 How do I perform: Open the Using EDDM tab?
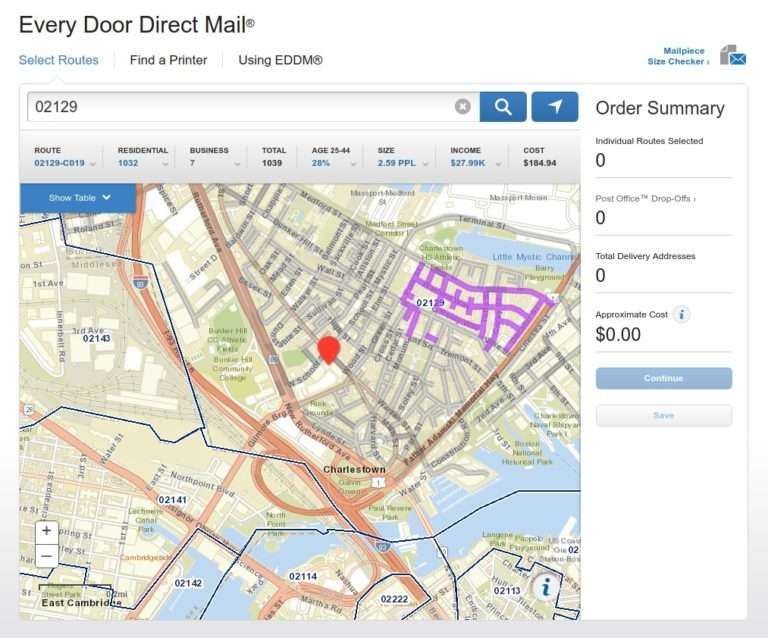pyautogui.click(x=280, y=60)
